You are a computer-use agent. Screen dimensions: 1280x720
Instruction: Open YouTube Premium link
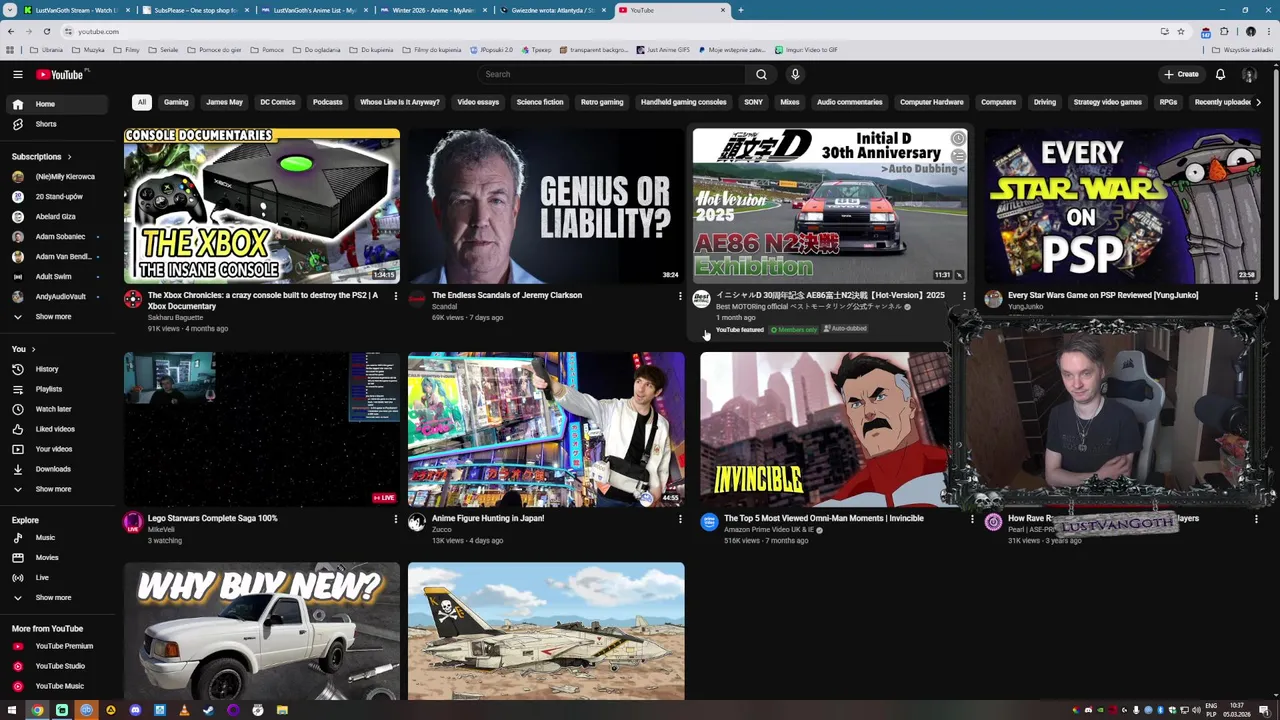coord(64,646)
